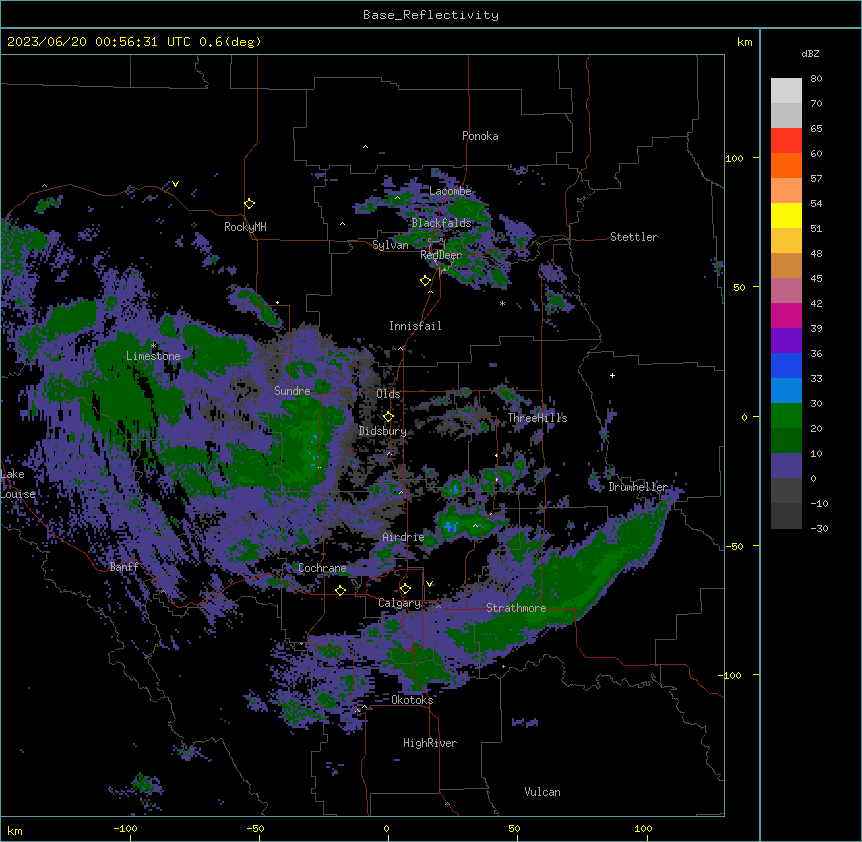Select the legend value -30
Viewport: 862px width, 842px height.
tap(819, 528)
